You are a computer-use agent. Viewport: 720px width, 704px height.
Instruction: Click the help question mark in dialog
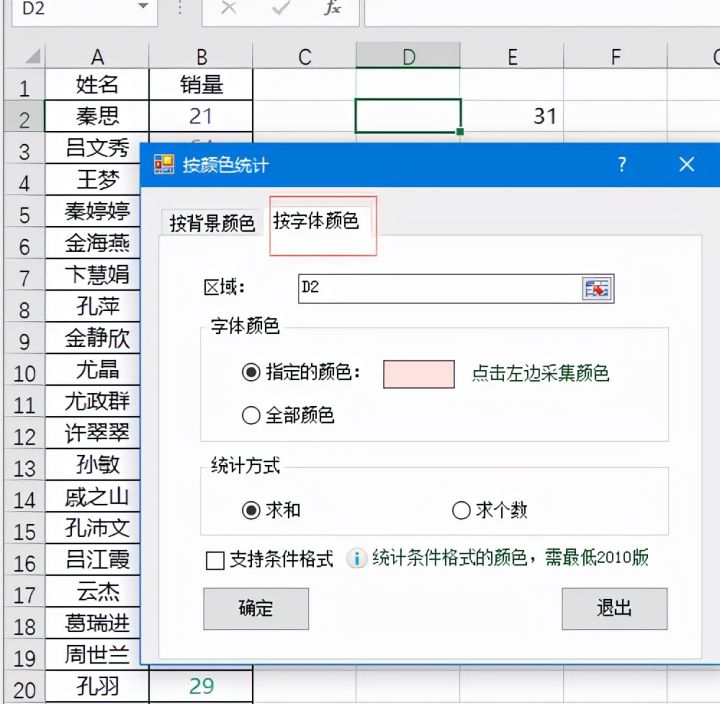(x=622, y=164)
